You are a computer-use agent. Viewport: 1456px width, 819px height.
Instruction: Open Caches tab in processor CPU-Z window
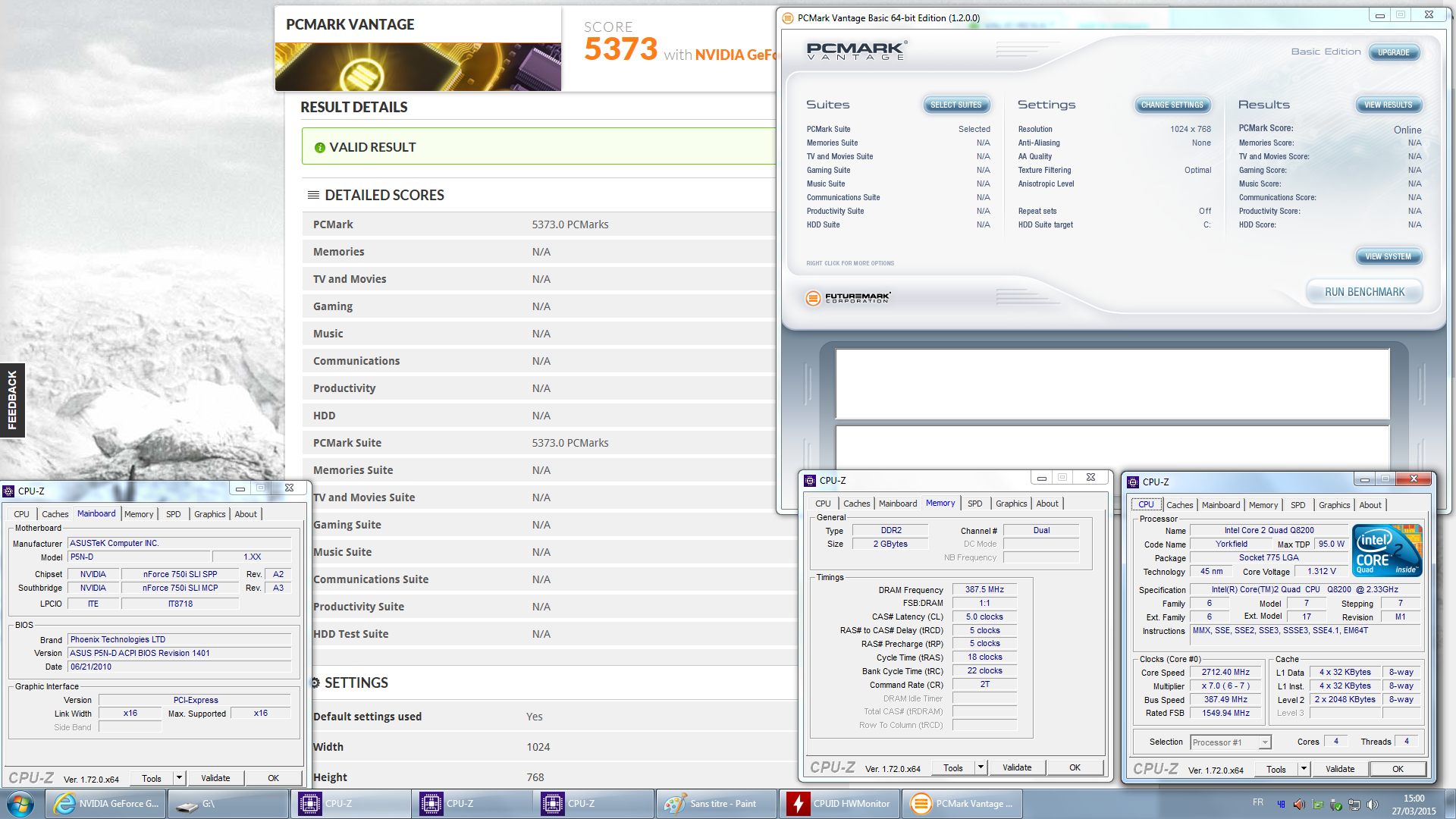point(1179,505)
